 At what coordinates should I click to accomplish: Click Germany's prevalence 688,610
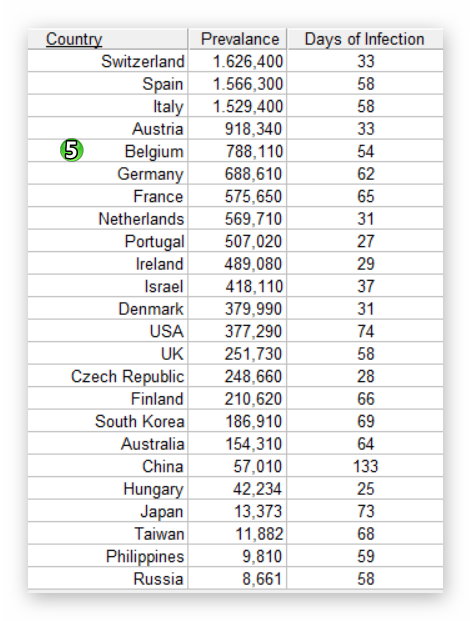(x=254, y=174)
